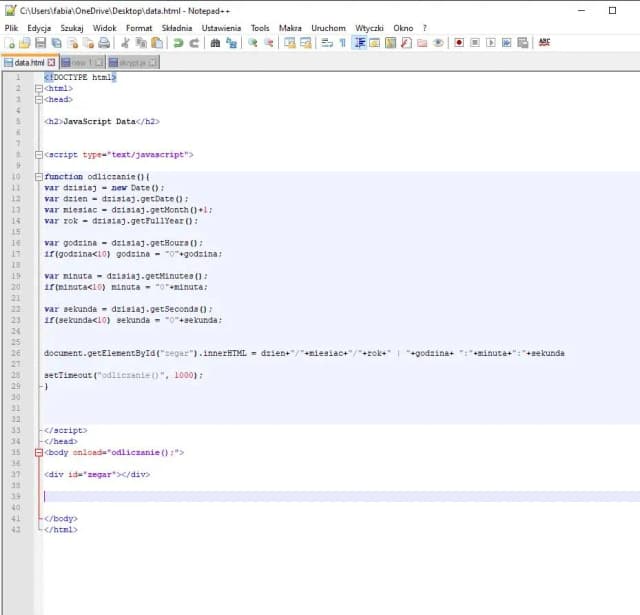Click the ABC spell check icon
The width and height of the screenshot is (640, 615).
pyautogui.click(x=544, y=42)
